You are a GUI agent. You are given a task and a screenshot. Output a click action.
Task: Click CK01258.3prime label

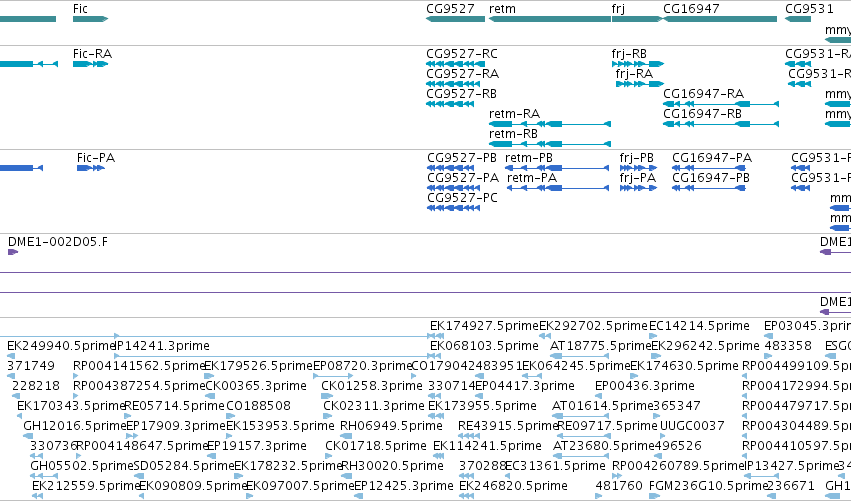pos(372,386)
